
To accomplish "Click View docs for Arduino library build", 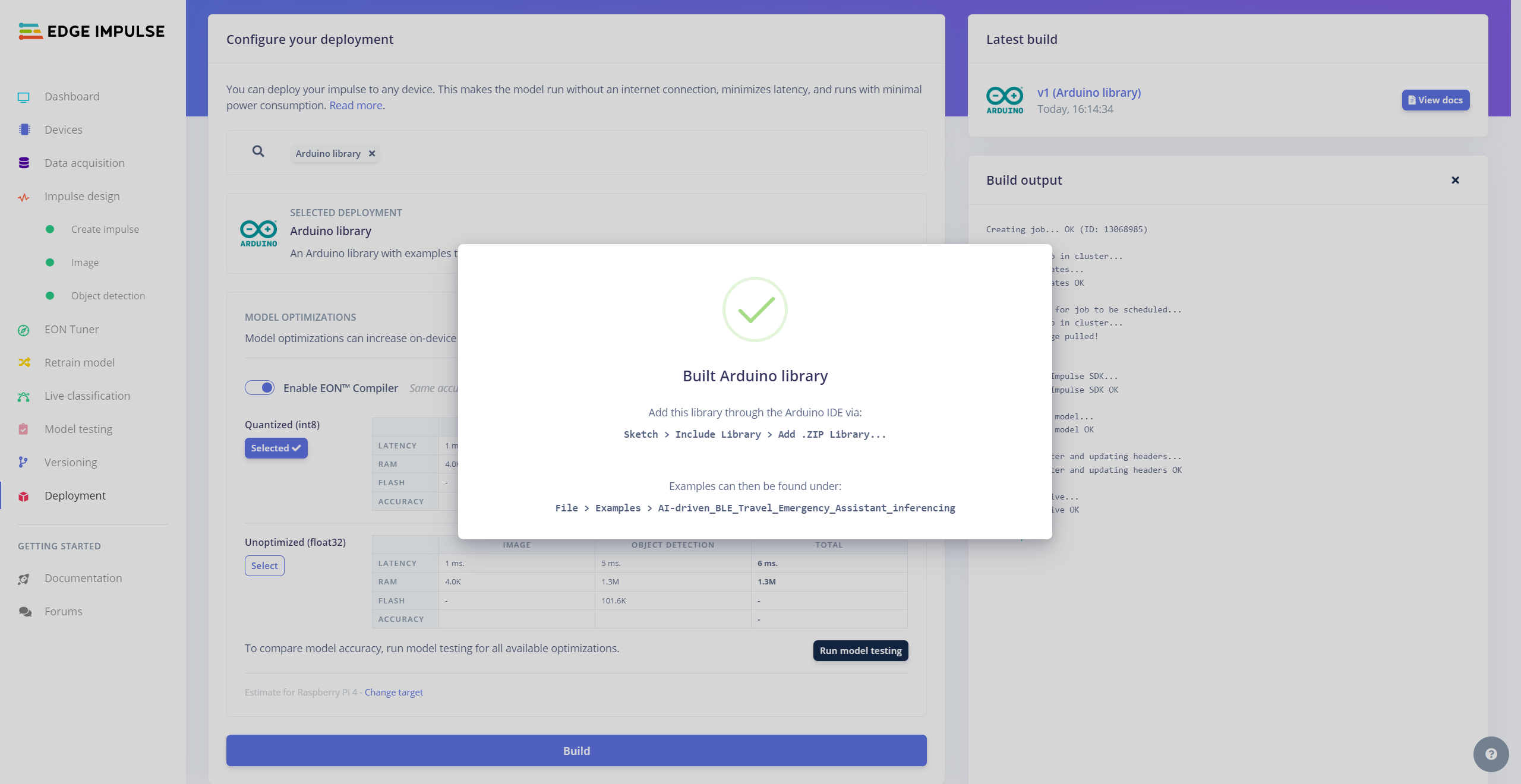I will coord(1436,100).
